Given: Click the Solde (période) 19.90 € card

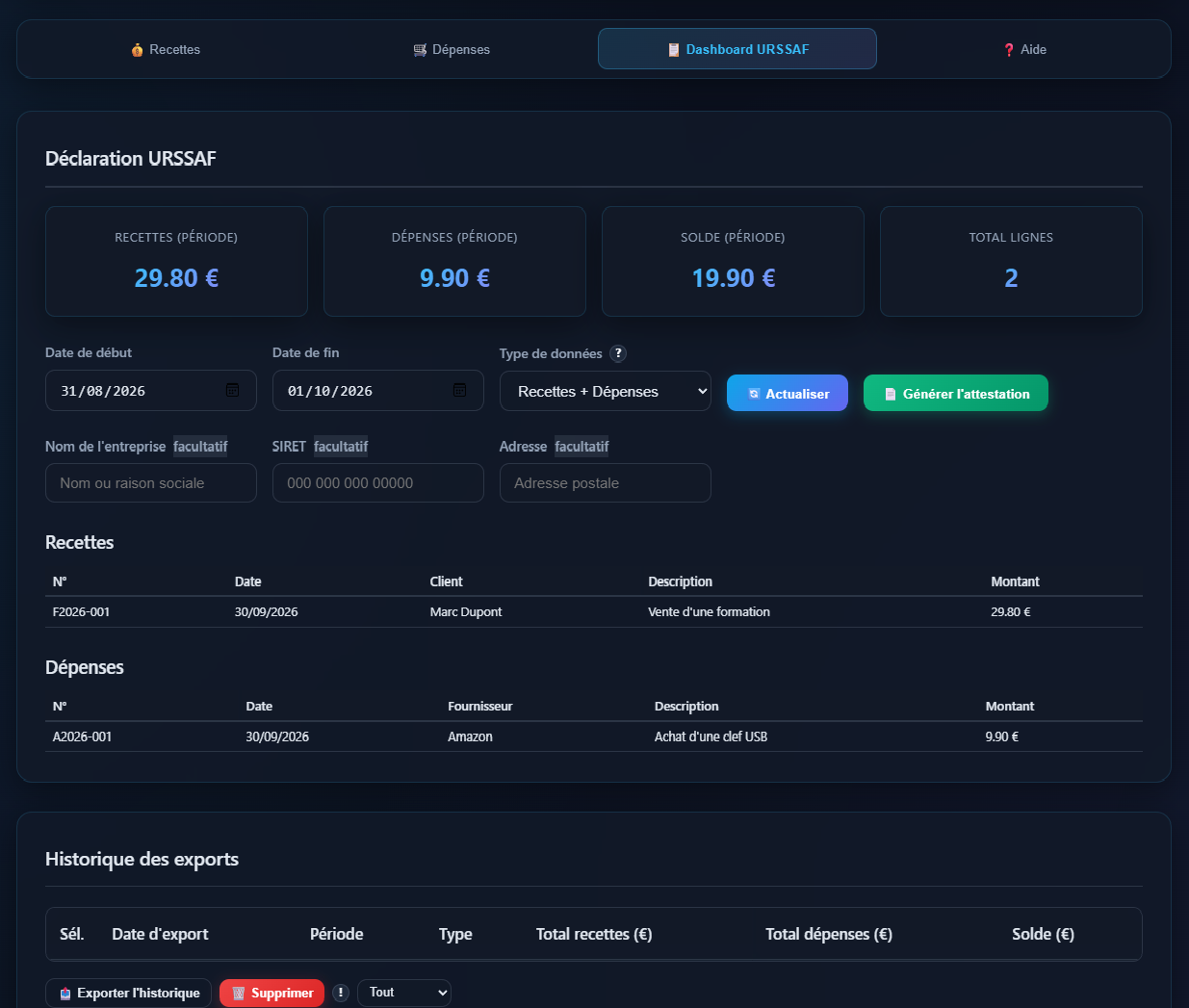Looking at the screenshot, I should [733, 261].
